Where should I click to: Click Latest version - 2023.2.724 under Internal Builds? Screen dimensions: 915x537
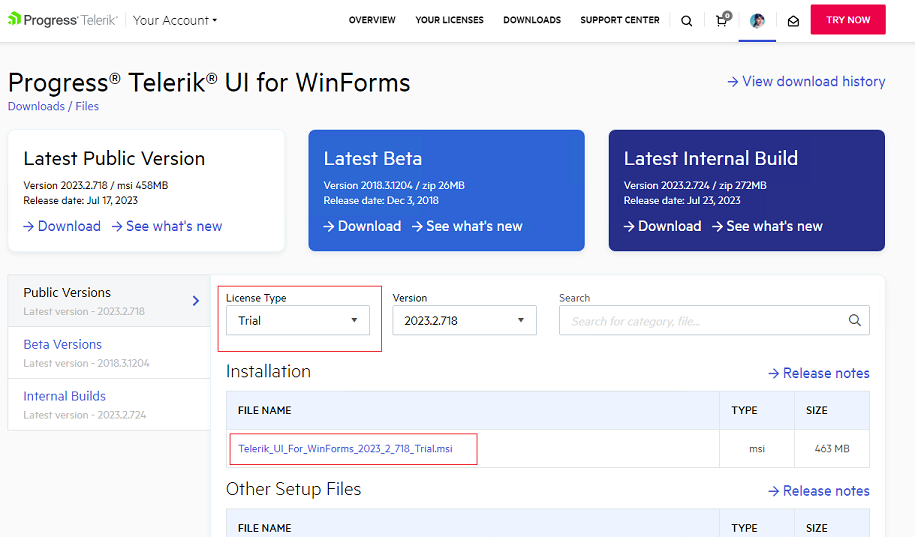coord(85,415)
